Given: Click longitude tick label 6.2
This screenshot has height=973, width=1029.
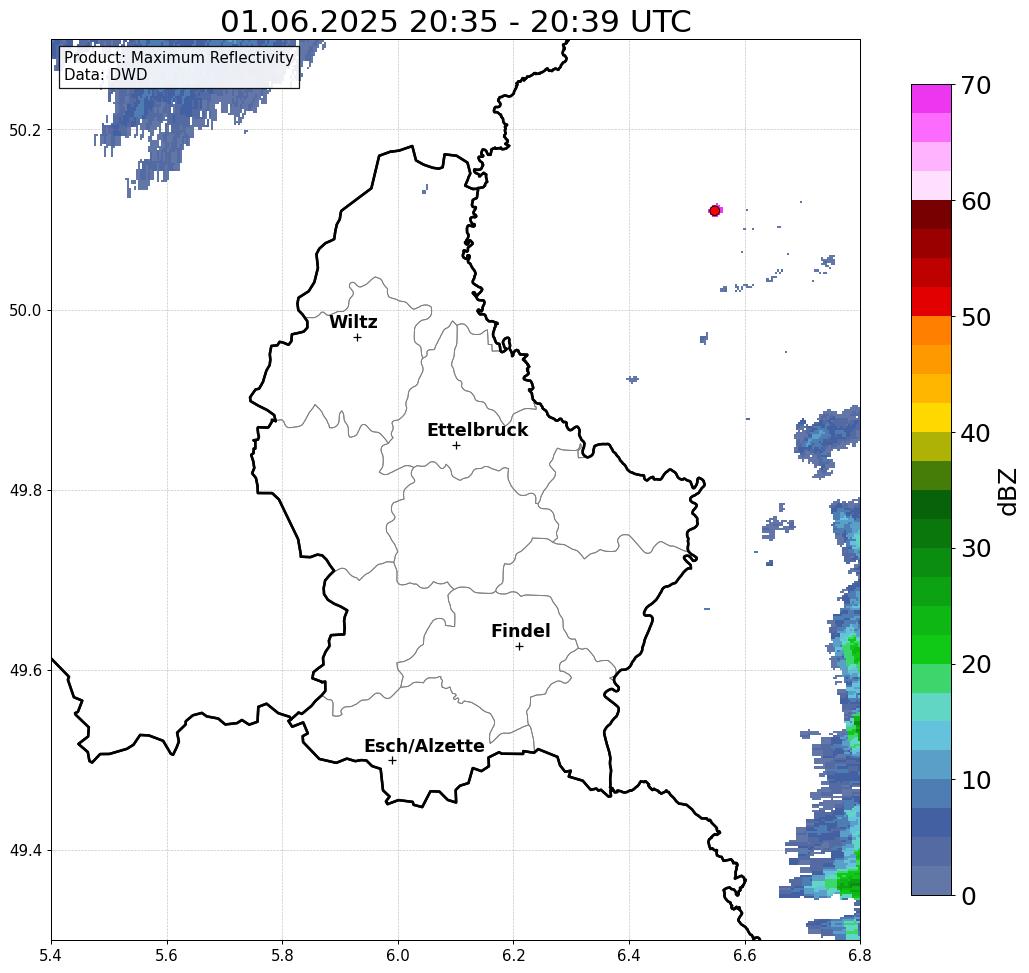Looking at the screenshot, I should point(513,955).
